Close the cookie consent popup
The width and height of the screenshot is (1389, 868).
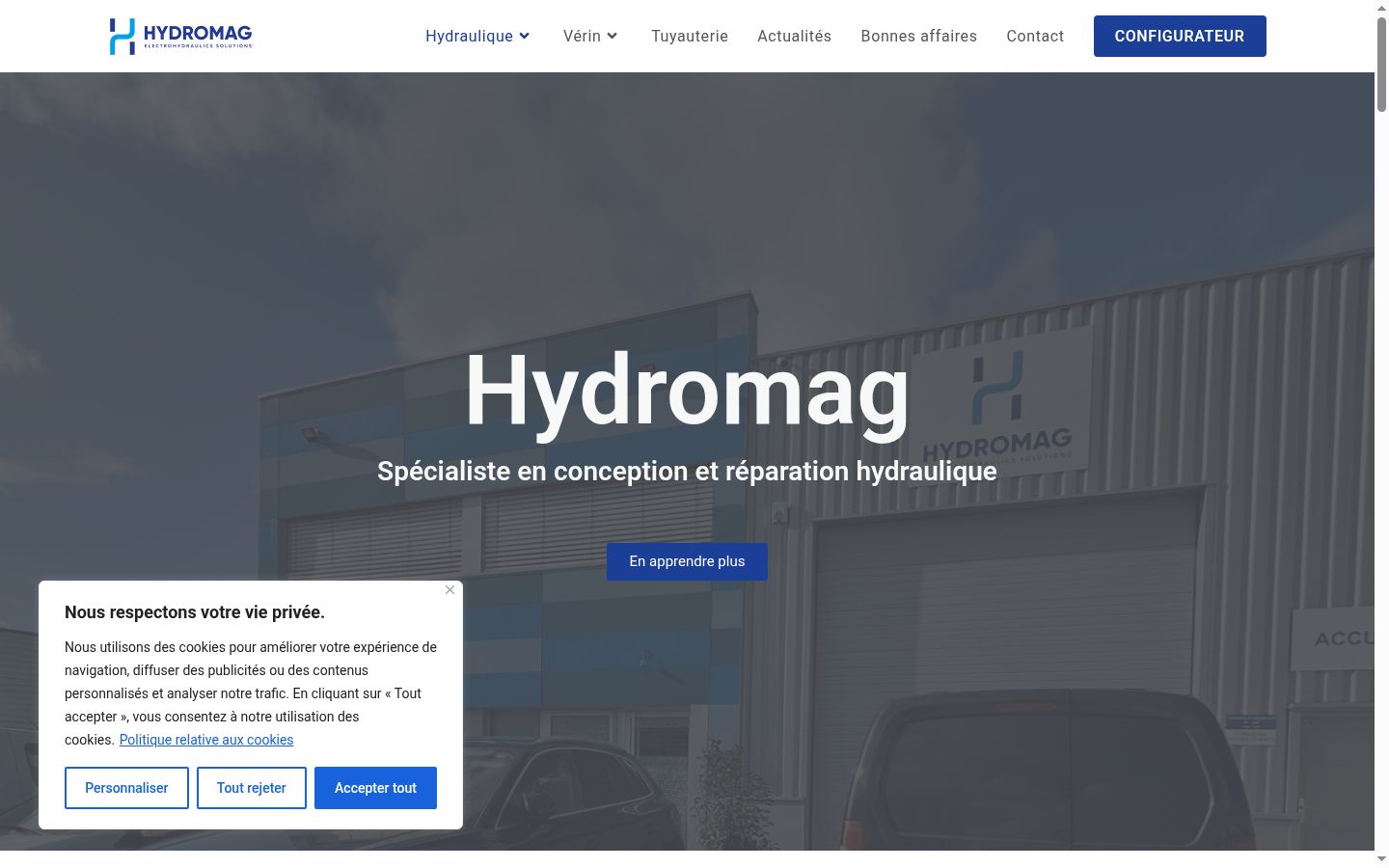click(449, 590)
